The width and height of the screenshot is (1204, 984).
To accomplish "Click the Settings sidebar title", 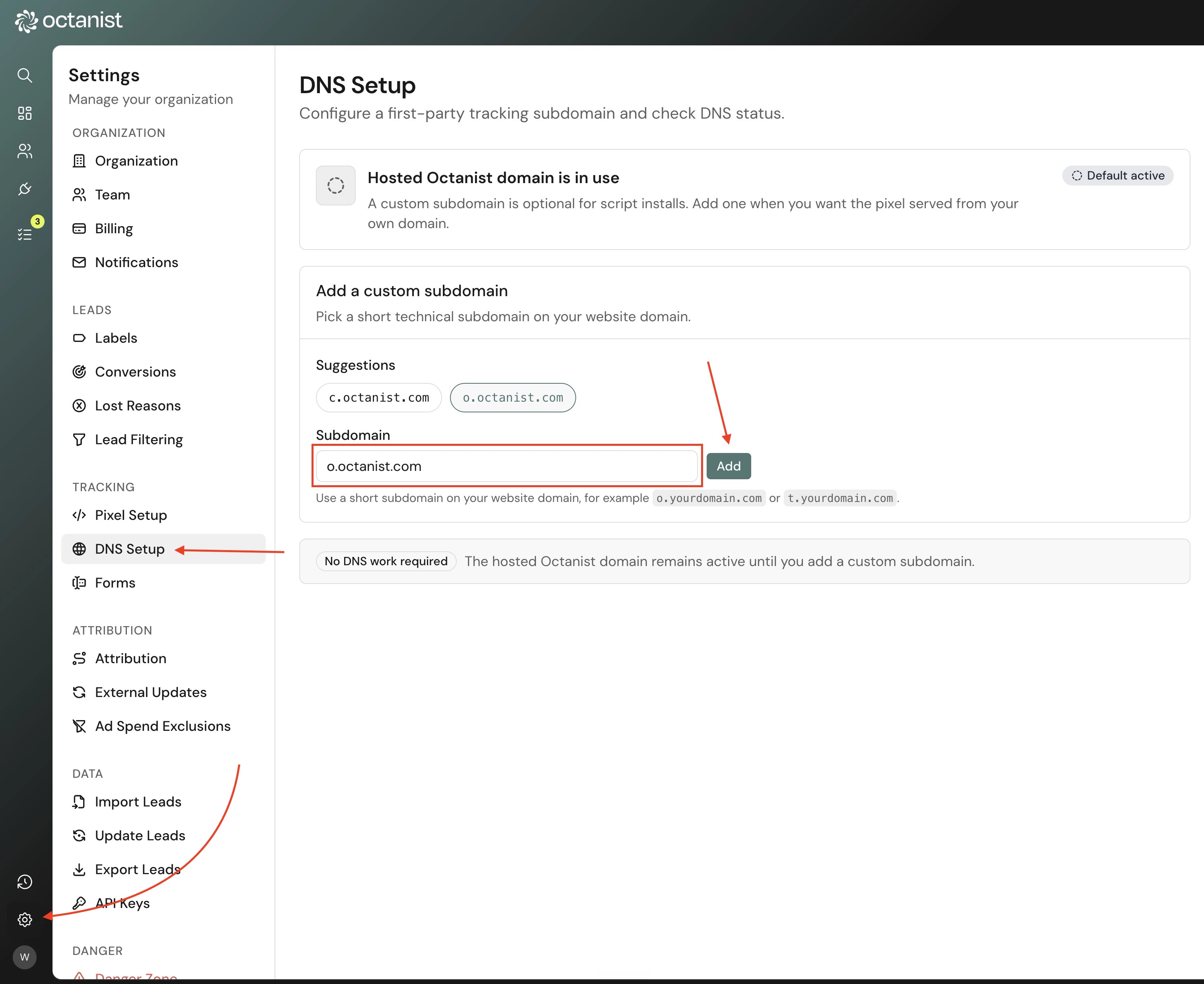I will 104,75.
